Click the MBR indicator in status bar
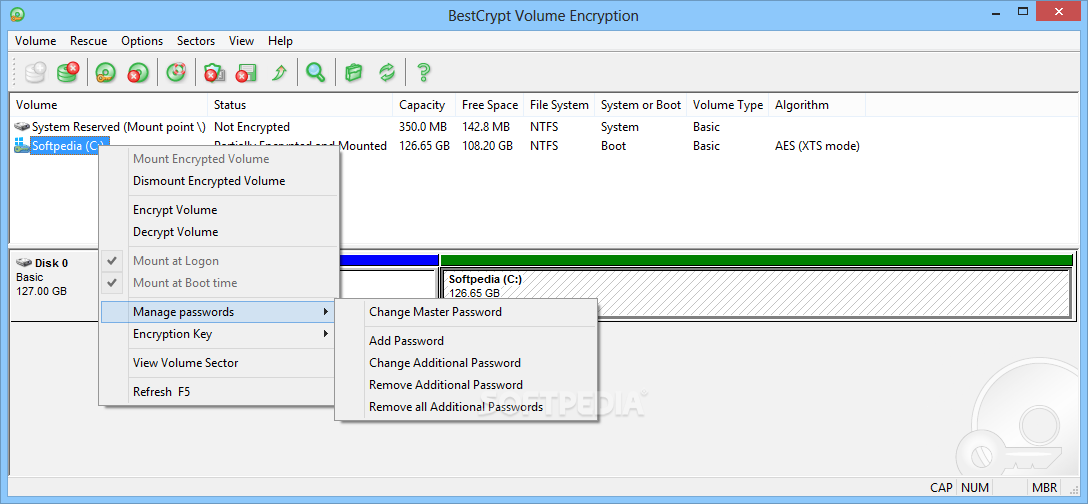Viewport: 1088px width, 504px height. (1045, 487)
